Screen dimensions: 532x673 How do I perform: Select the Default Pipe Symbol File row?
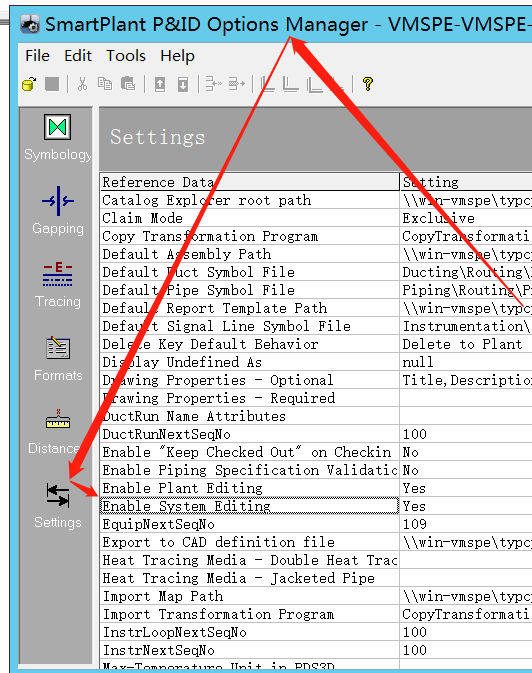[x=249, y=291]
